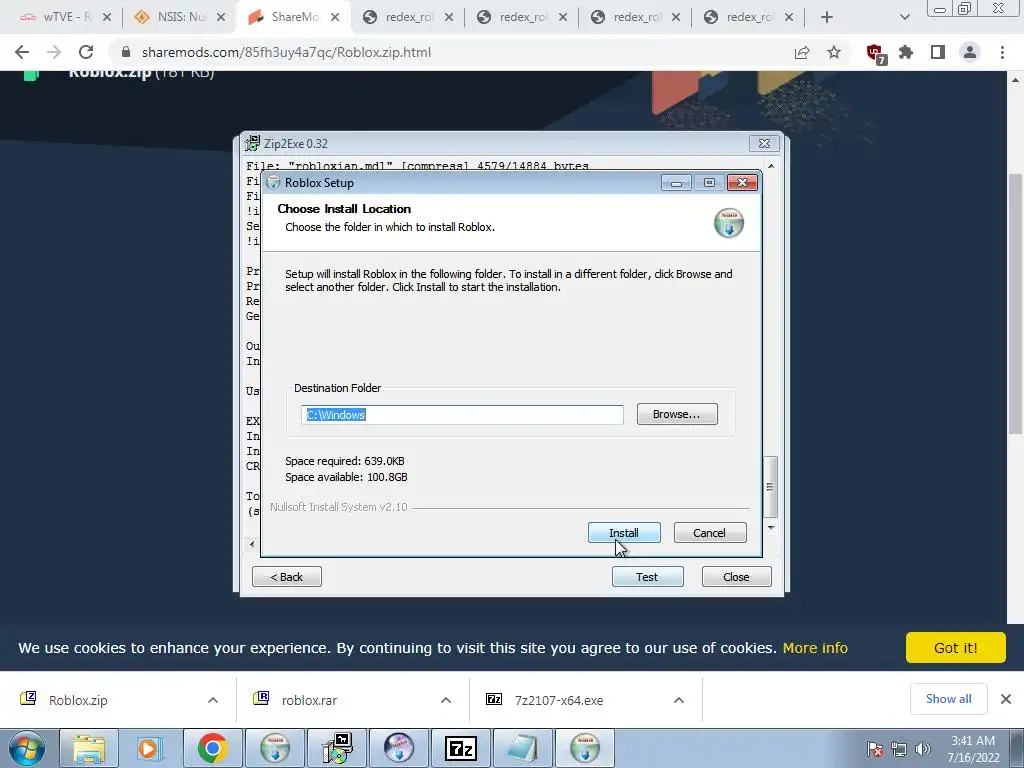Share this page icon
The height and width of the screenshot is (768, 1024).
pyautogui.click(x=802, y=52)
